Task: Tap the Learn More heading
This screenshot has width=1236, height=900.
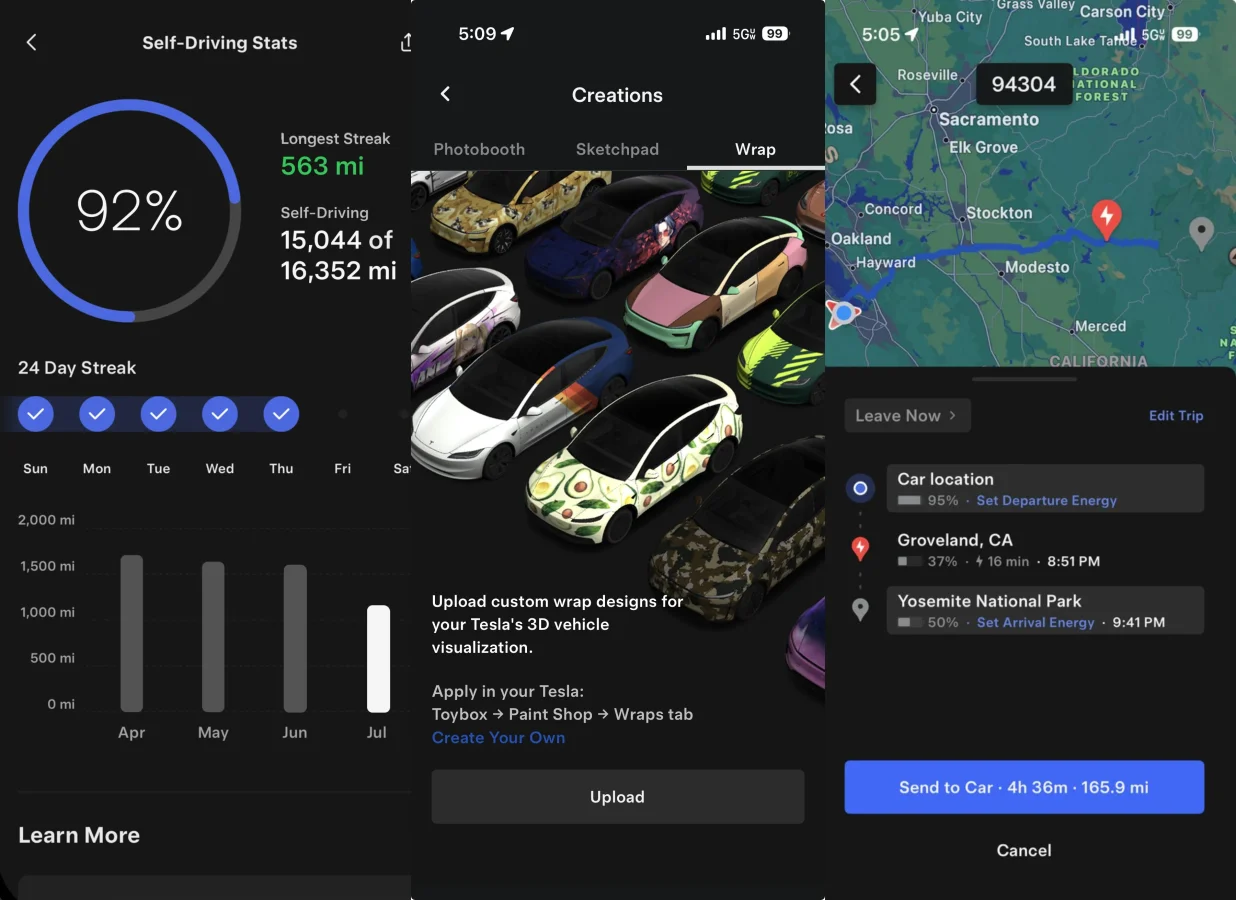Action: tap(79, 835)
